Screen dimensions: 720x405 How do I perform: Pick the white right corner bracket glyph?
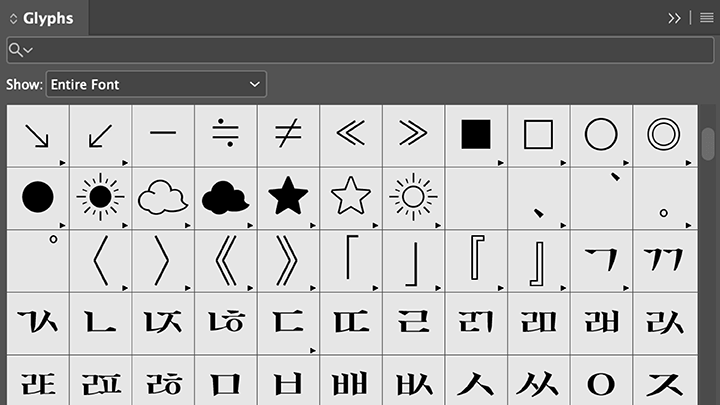(x=539, y=261)
